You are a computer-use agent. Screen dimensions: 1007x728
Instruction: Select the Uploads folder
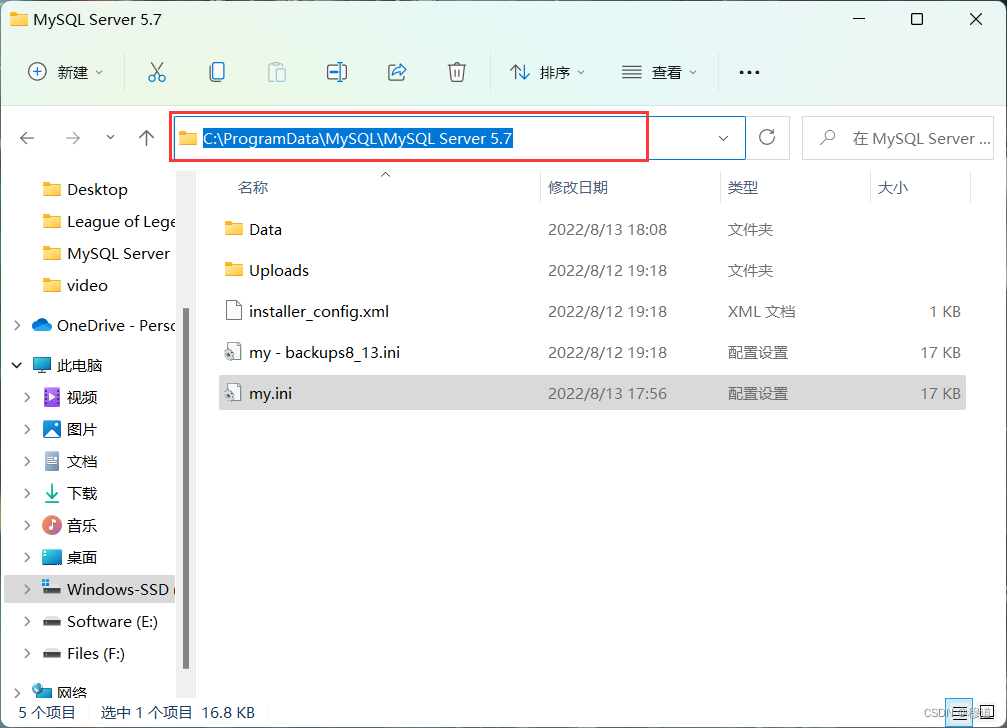coord(592,270)
